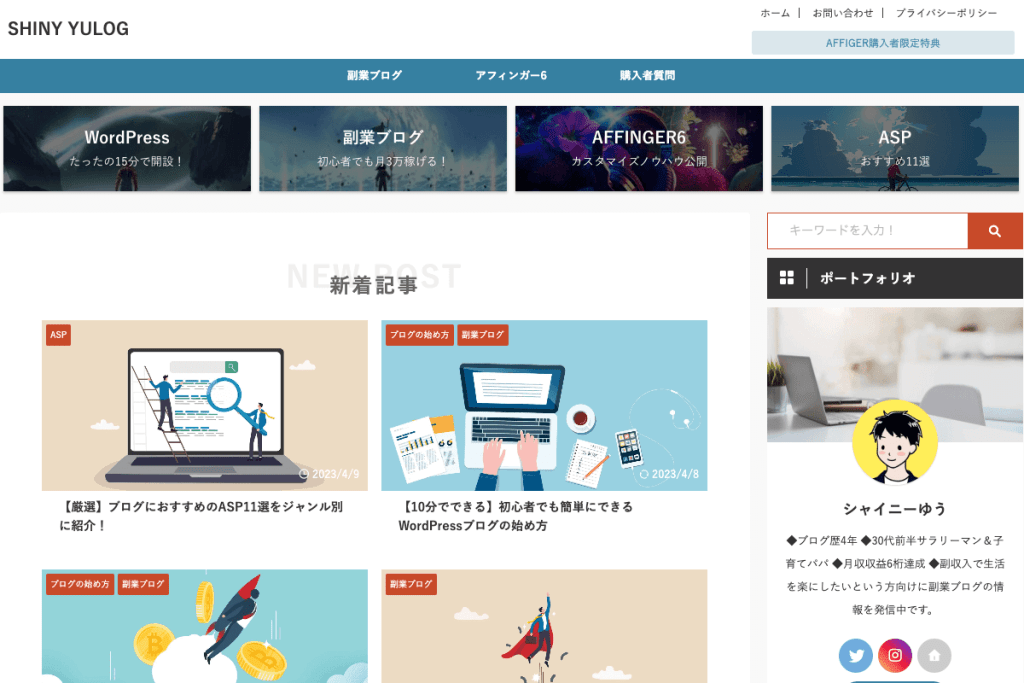Image resolution: width=1024 pixels, height=683 pixels.
Task: Open the Twitter profile icon
Action: pos(855,656)
